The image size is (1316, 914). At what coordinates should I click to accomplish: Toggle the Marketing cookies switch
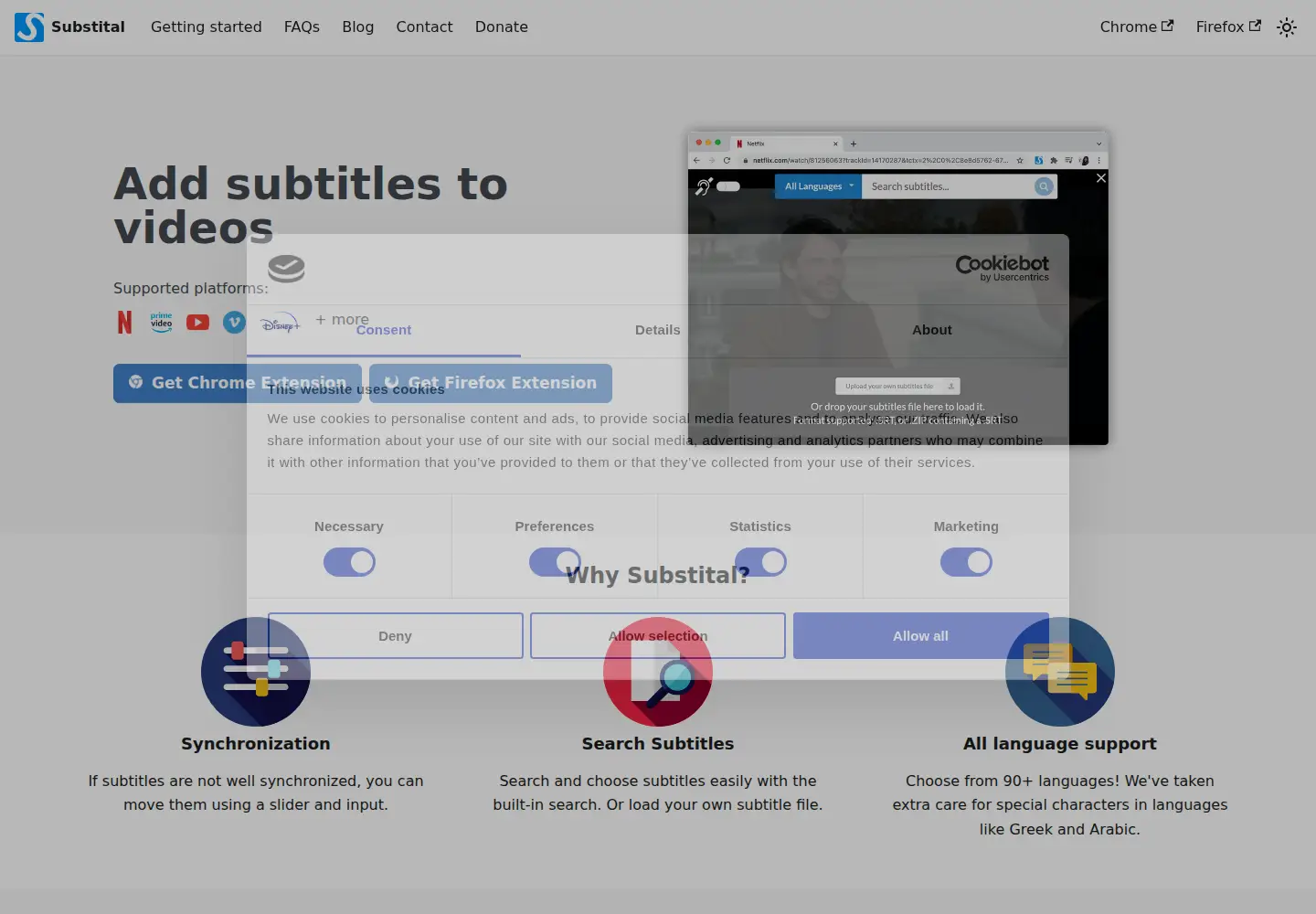click(x=966, y=562)
